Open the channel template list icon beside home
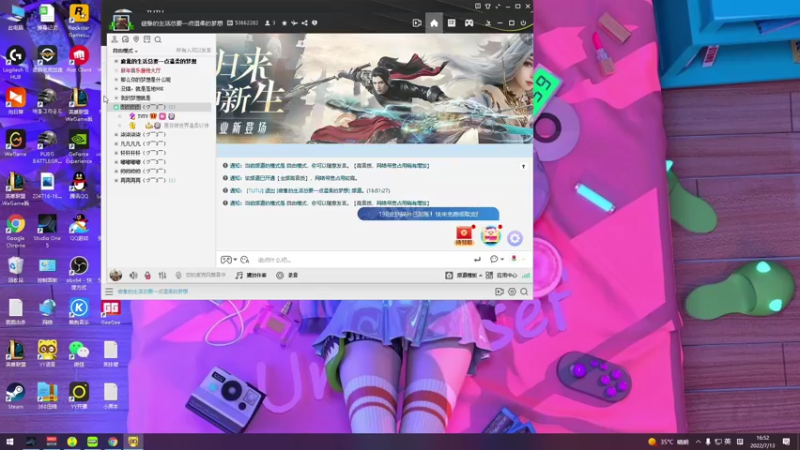 452,23
